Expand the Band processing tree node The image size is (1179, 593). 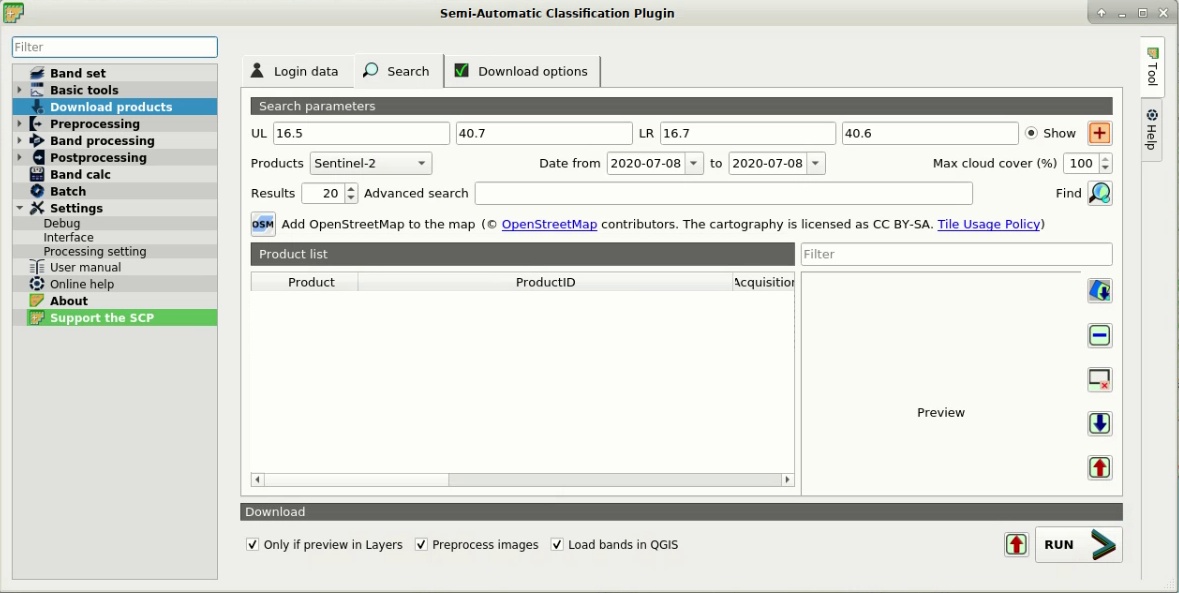[x=20, y=141]
